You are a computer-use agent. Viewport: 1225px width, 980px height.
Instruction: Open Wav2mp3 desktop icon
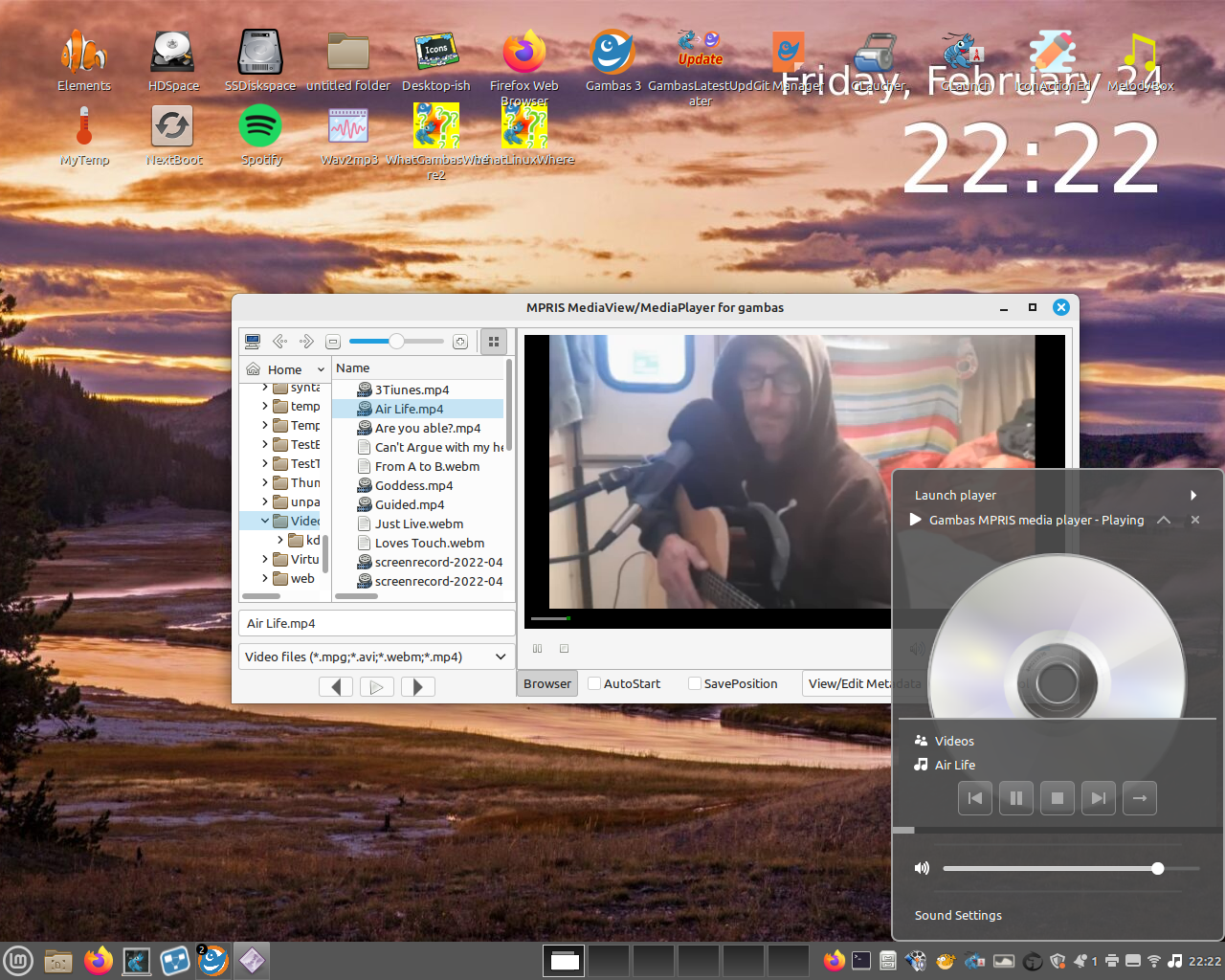tap(348, 135)
